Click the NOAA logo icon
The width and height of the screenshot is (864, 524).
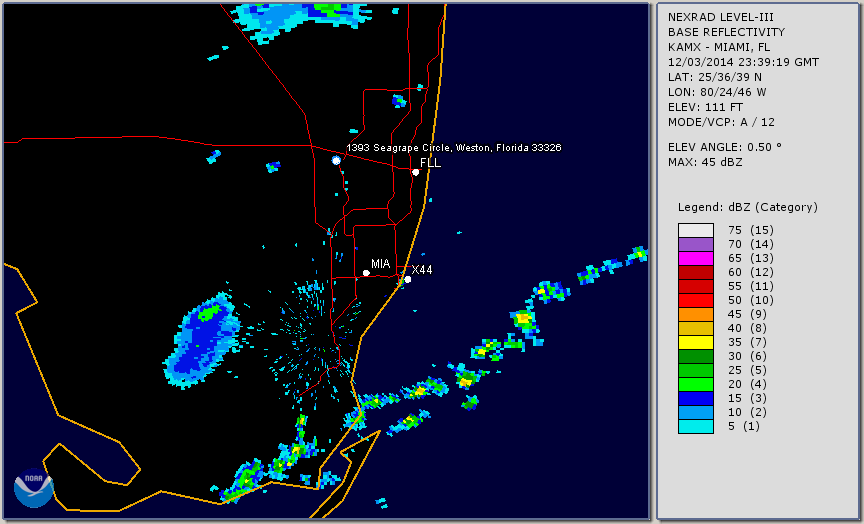(x=34, y=488)
